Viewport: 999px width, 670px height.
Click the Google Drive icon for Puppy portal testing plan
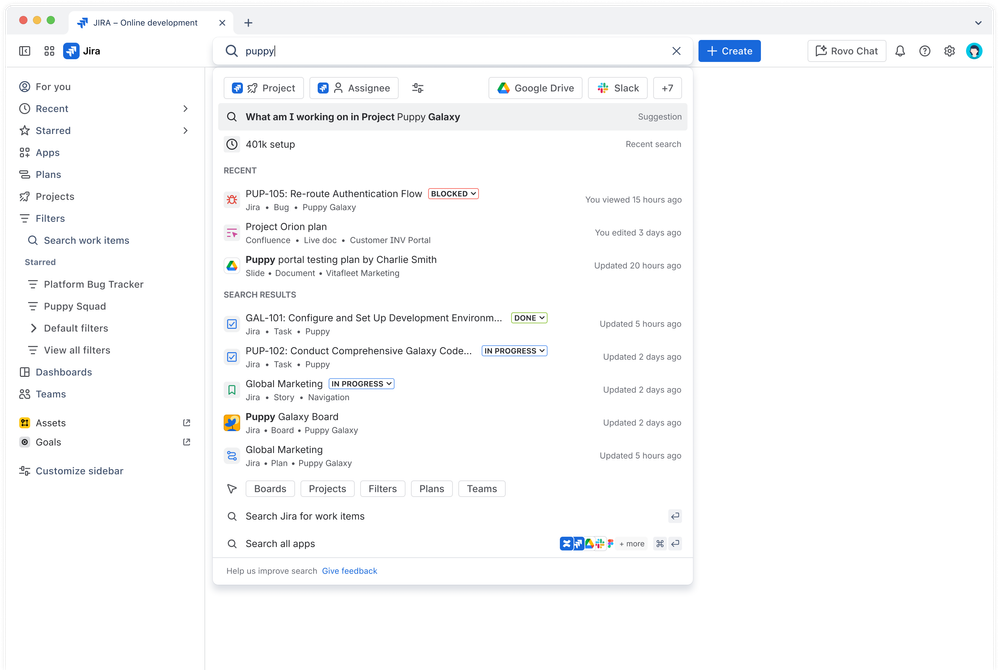point(232,266)
